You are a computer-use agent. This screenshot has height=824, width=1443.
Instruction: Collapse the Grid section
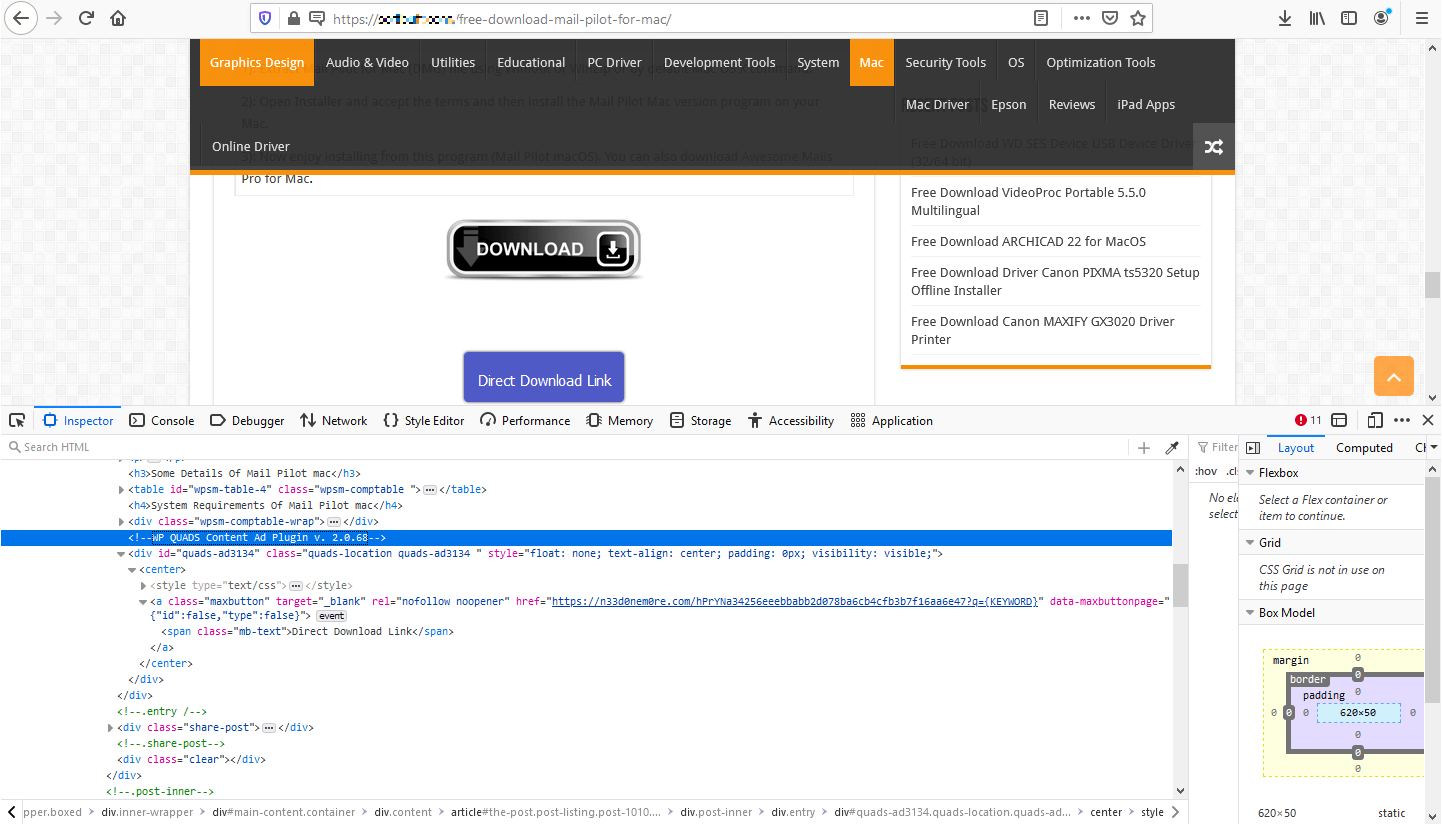point(1250,543)
